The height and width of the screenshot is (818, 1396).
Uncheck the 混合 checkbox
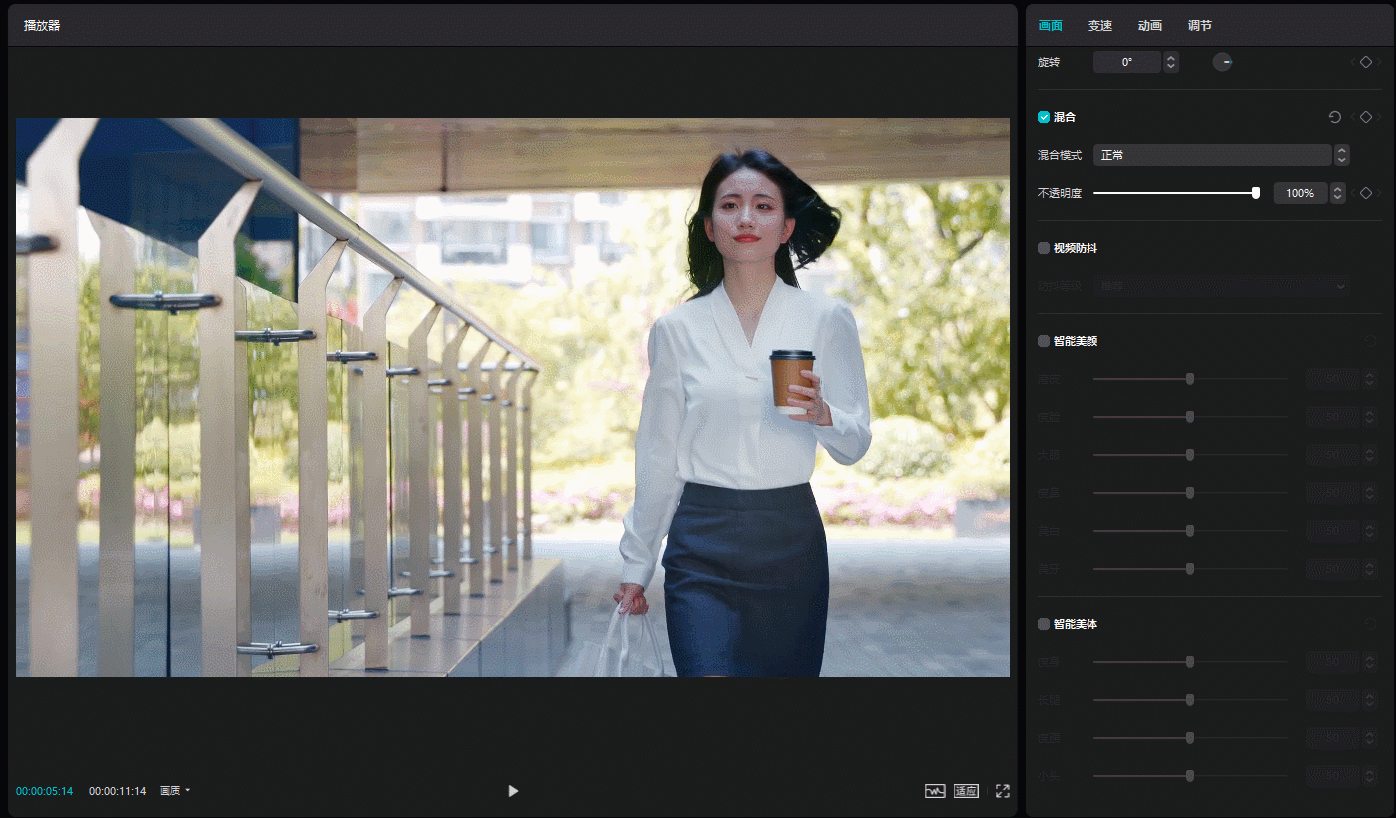(1044, 117)
